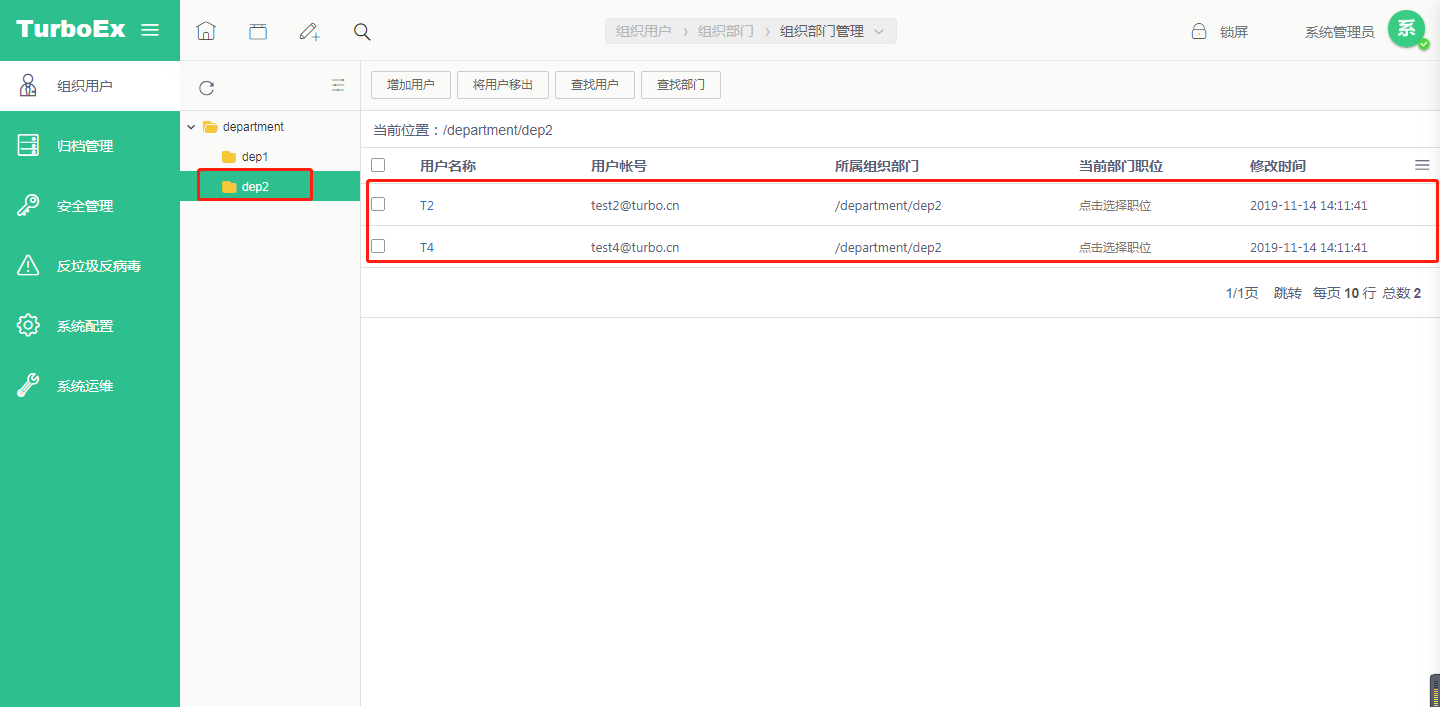The width and height of the screenshot is (1440, 707).
Task: Click the lock screen icon
Action: click(x=1199, y=32)
